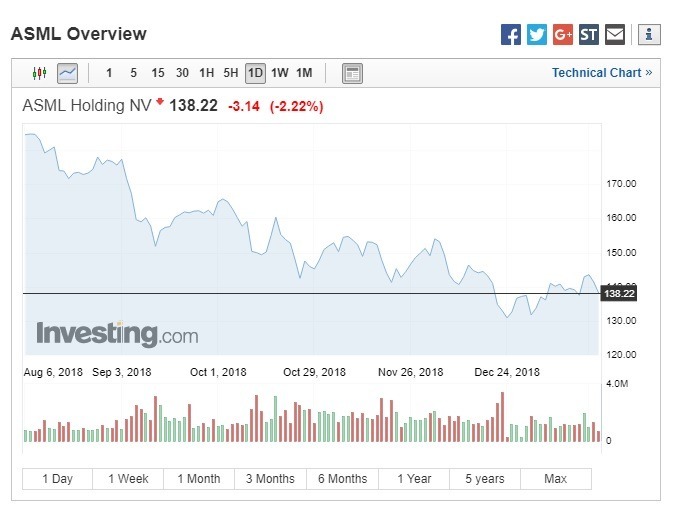The width and height of the screenshot is (675, 508).
Task: Click the 150.00 axis label
Action: coord(621,253)
